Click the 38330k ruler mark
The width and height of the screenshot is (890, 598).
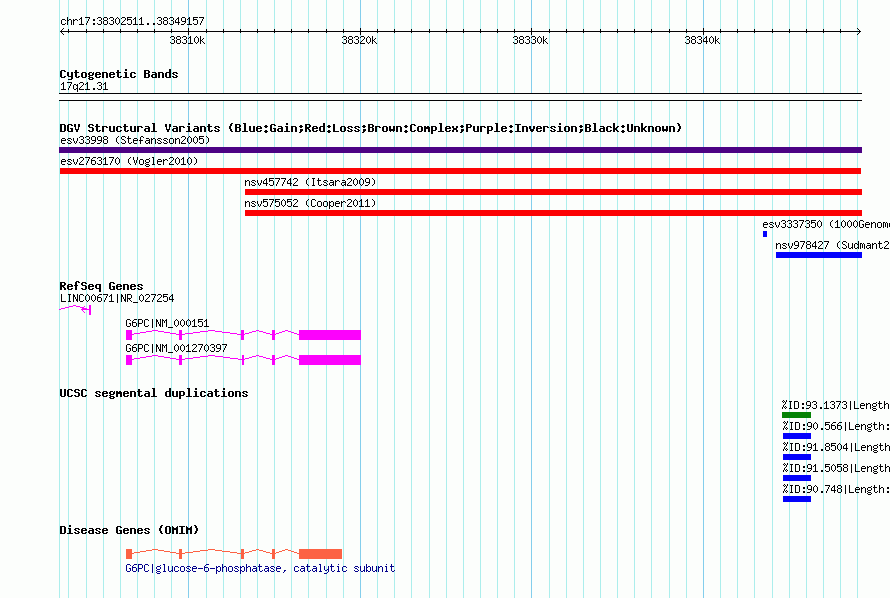point(530,40)
